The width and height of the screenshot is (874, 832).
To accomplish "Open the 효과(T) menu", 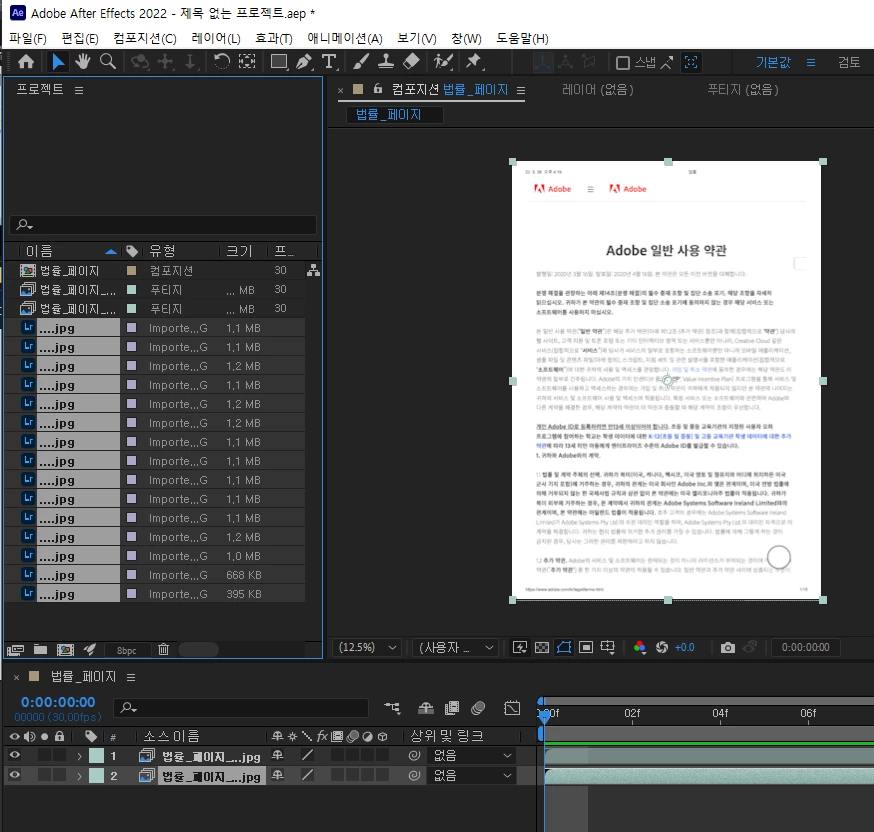I will coord(274,38).
